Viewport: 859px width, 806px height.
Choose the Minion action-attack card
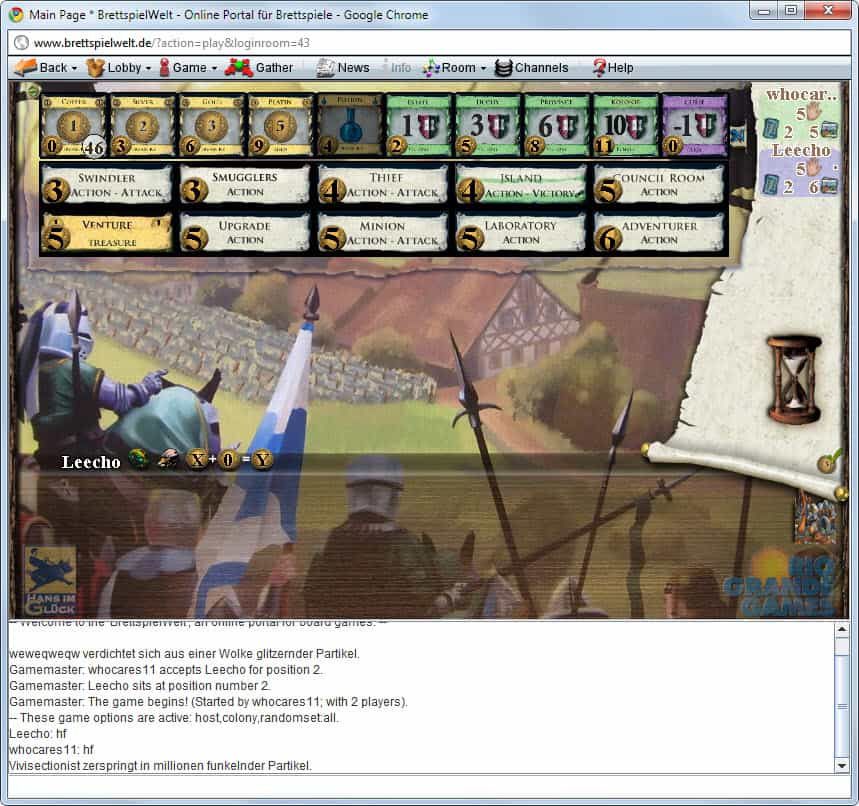point(383,233)
